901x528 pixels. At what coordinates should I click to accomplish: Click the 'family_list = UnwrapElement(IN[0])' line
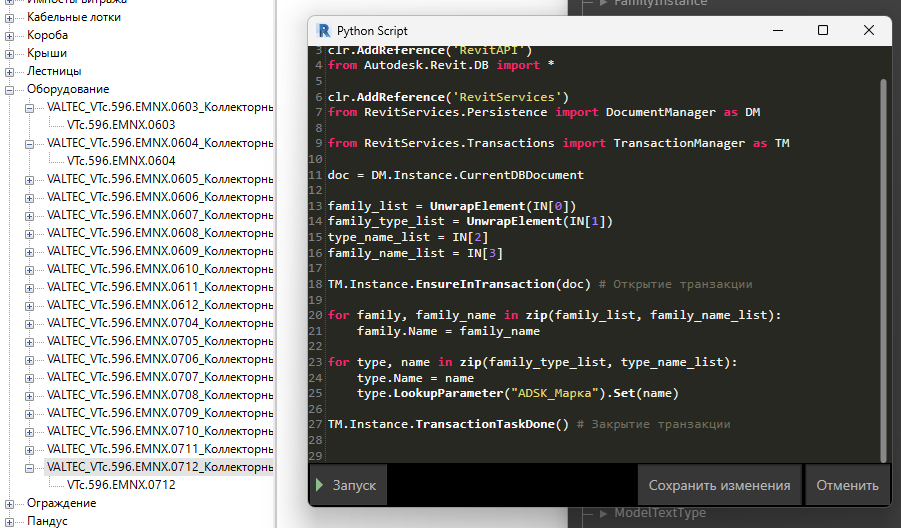point(452,206)
